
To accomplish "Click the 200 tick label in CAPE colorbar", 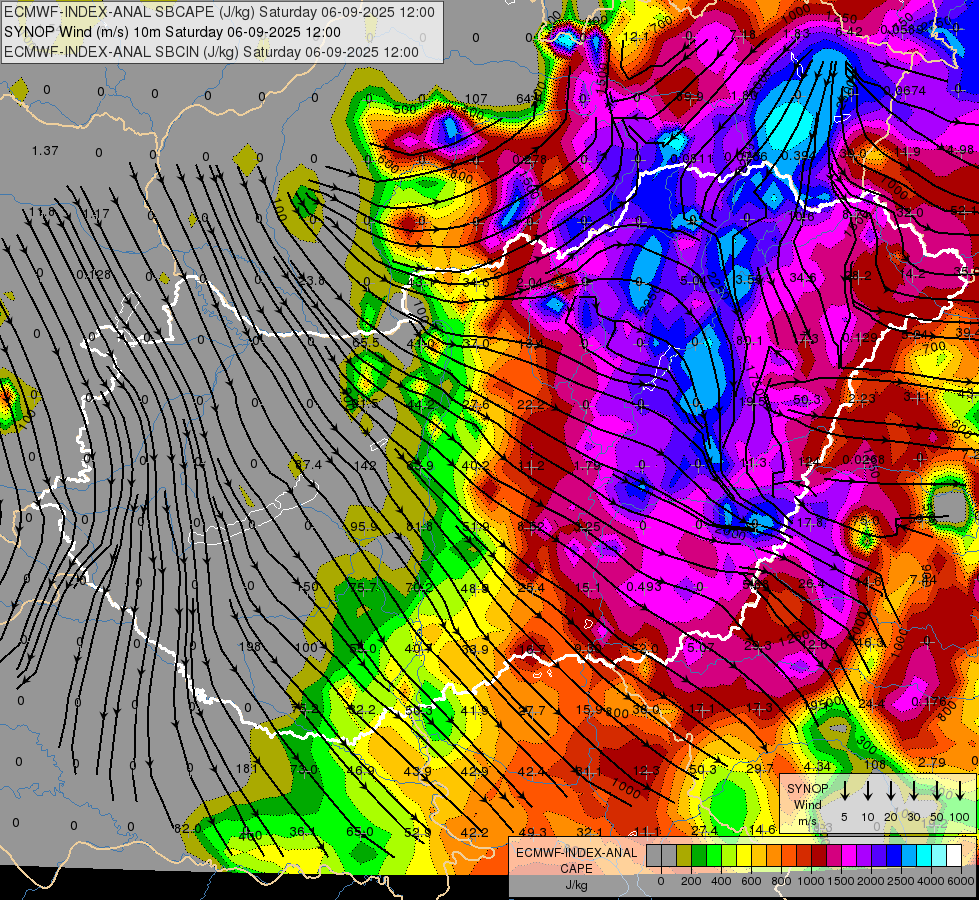I will point(691,881).
